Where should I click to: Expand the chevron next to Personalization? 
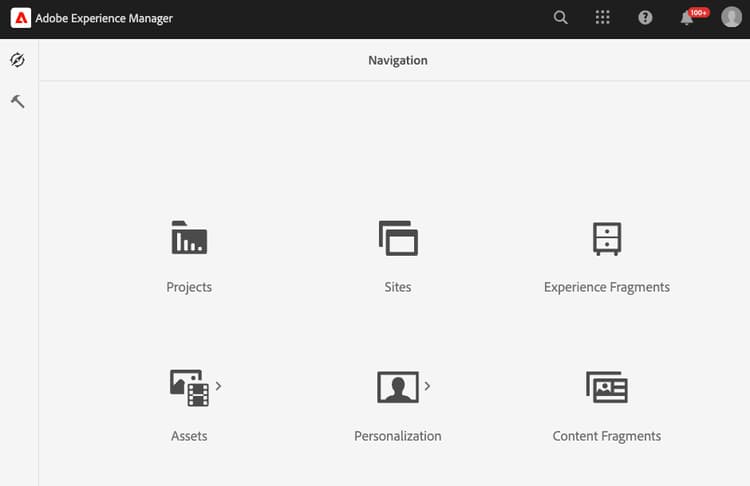[x=427, y=386]
